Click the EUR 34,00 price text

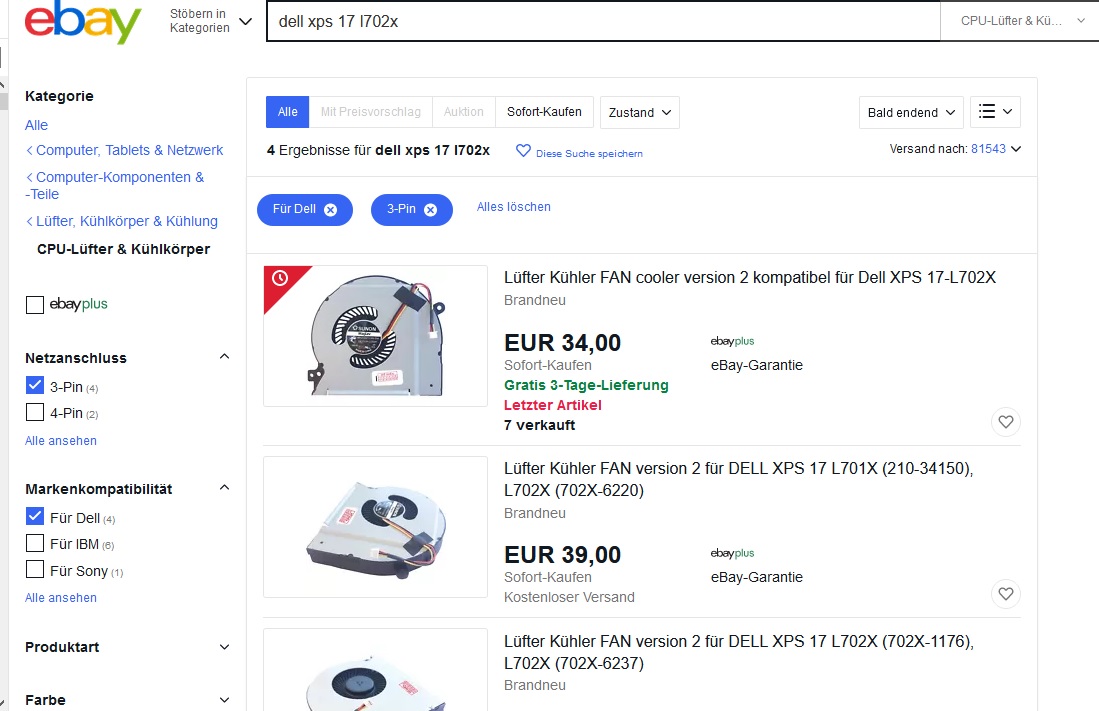coord(563,343)
